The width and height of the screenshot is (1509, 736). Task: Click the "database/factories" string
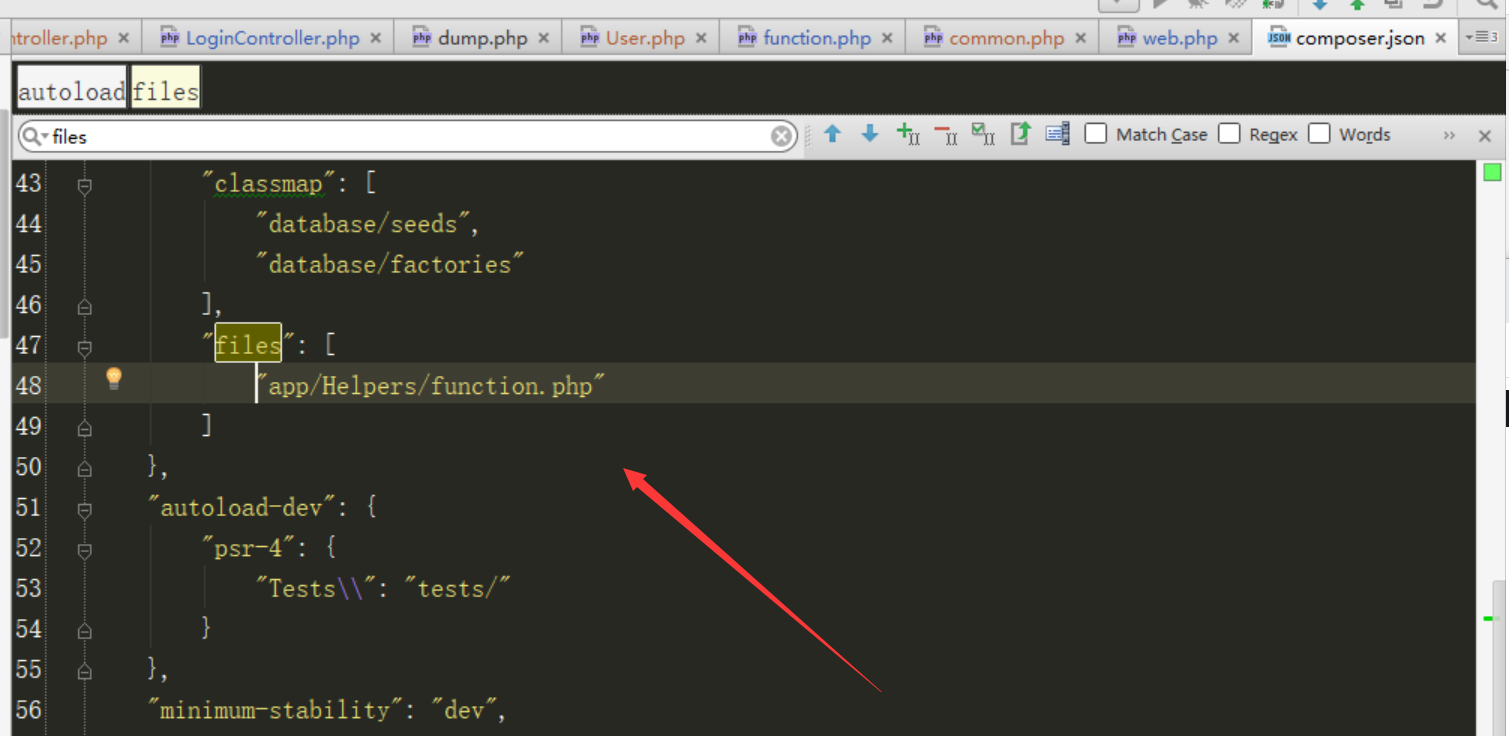[x=390, y=264]
